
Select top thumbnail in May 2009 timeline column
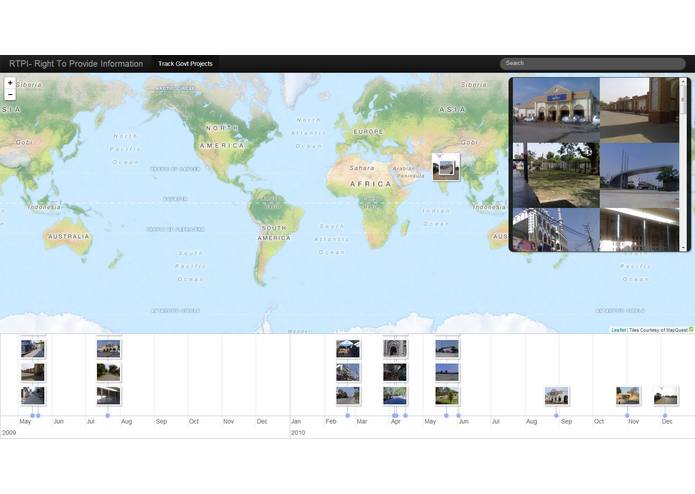[x=33, y=349]
